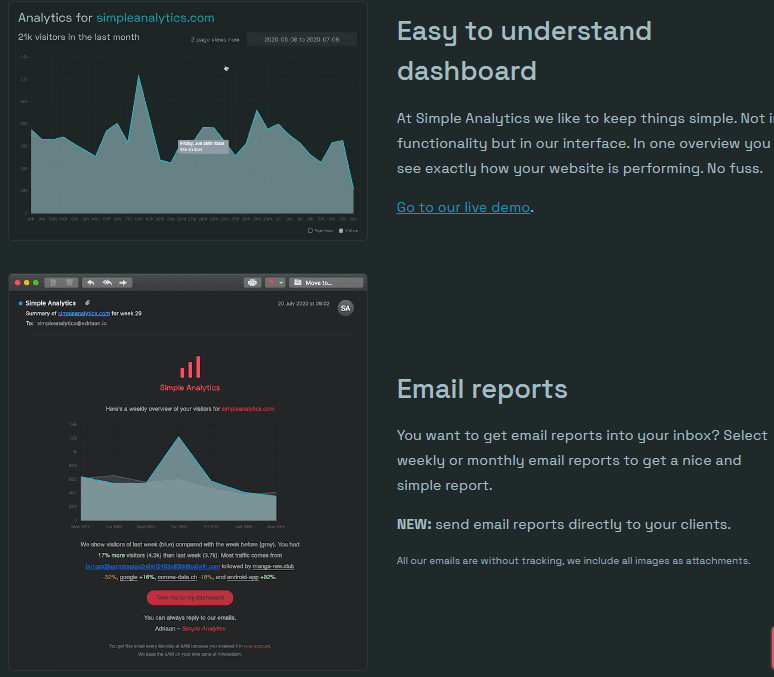
Task: Click the red close button of mail window
Action: [x=18, y=282]
